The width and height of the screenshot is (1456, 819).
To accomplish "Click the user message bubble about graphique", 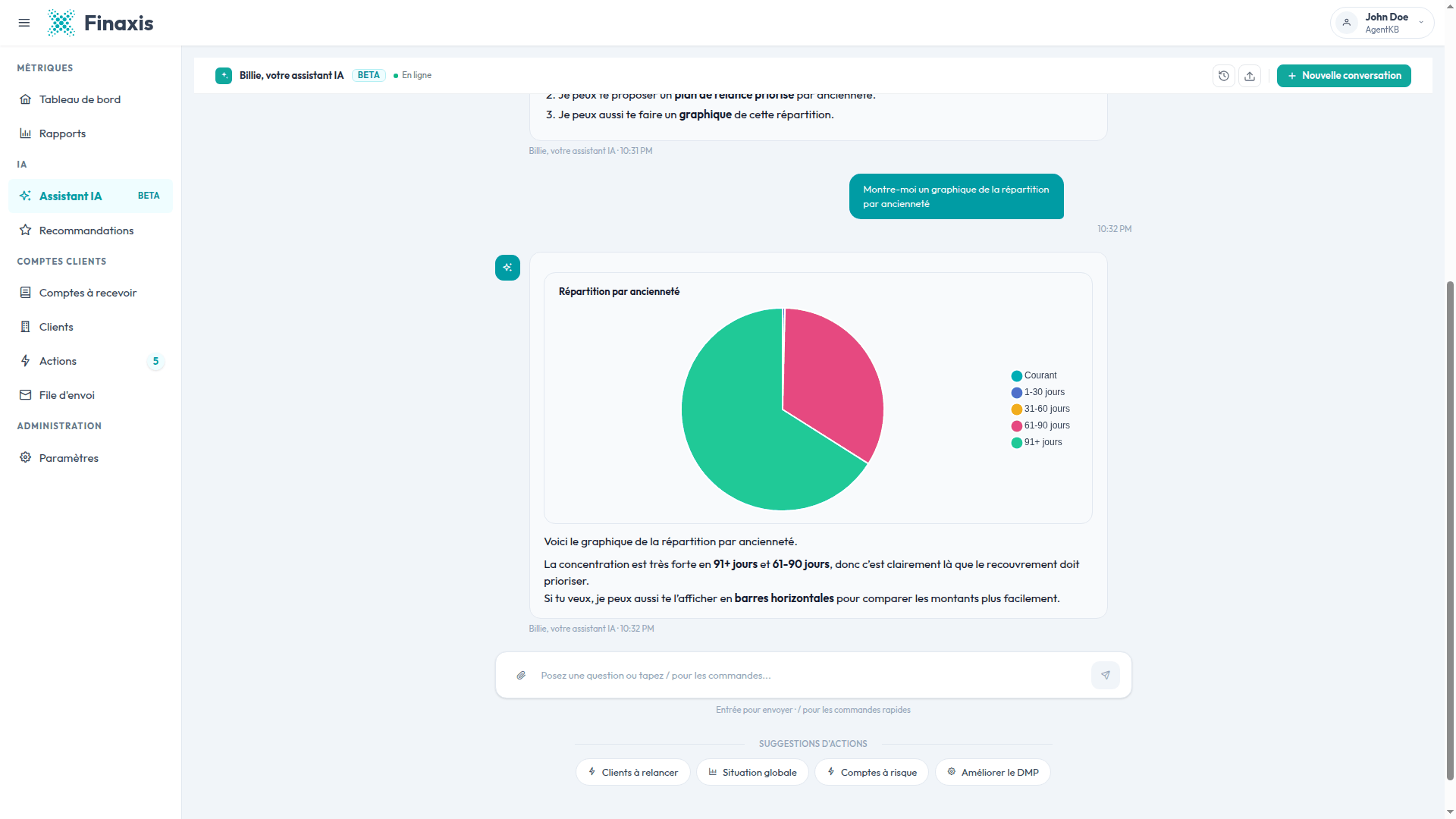I will point(956,196).
